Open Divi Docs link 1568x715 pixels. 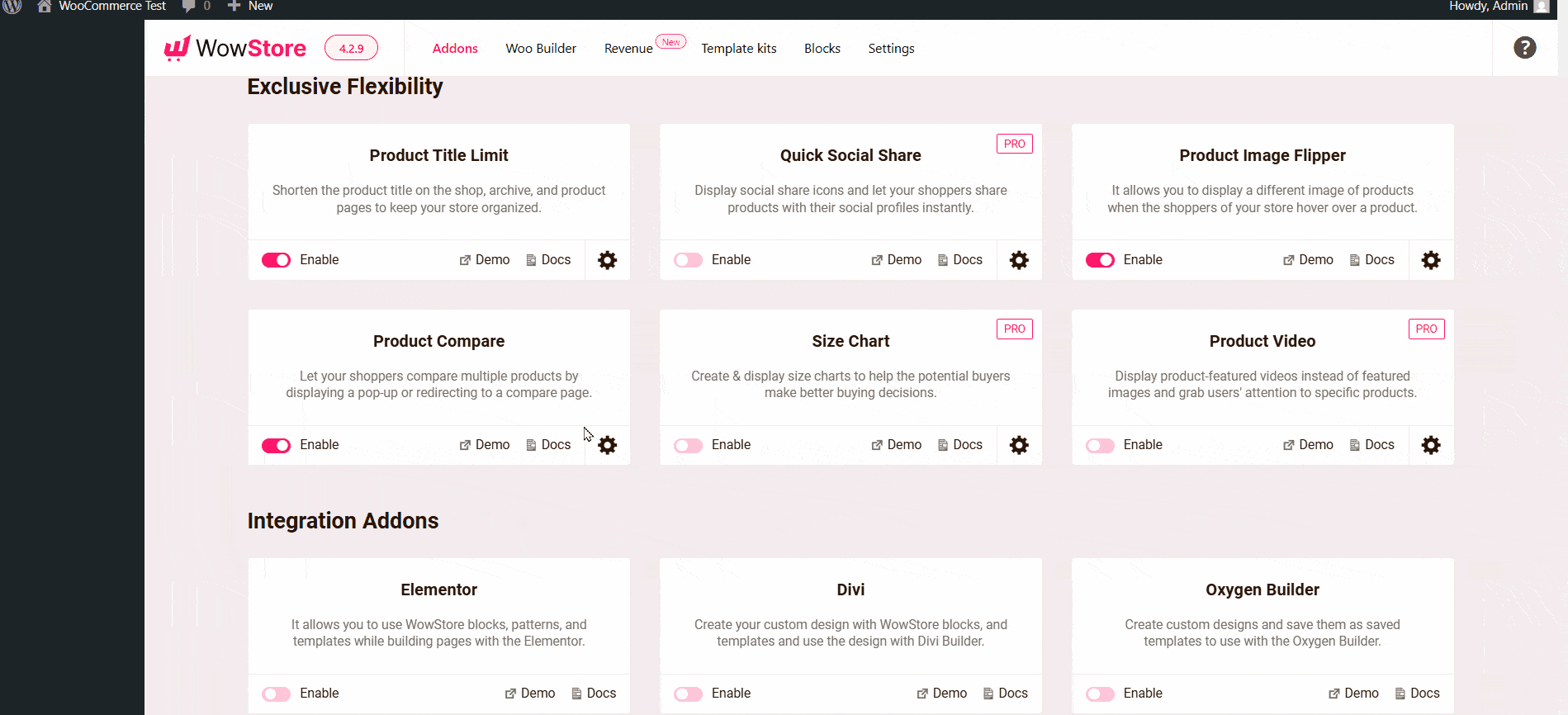pyautogui.click(x=1006, y=693)
